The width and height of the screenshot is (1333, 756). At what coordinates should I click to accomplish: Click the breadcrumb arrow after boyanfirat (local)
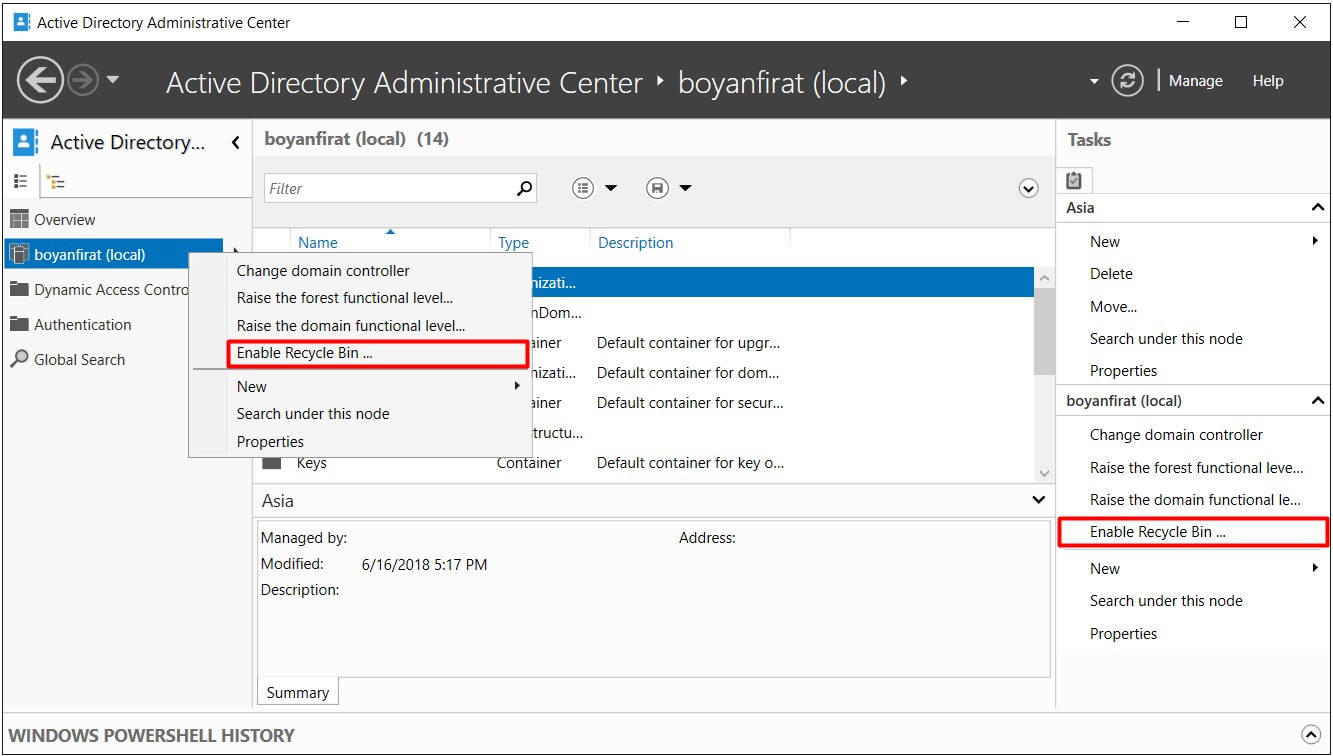904,81
